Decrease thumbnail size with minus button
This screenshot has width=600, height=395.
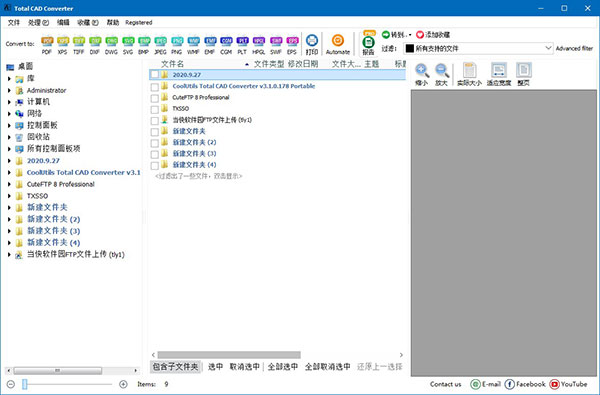[x=11, y=384]
